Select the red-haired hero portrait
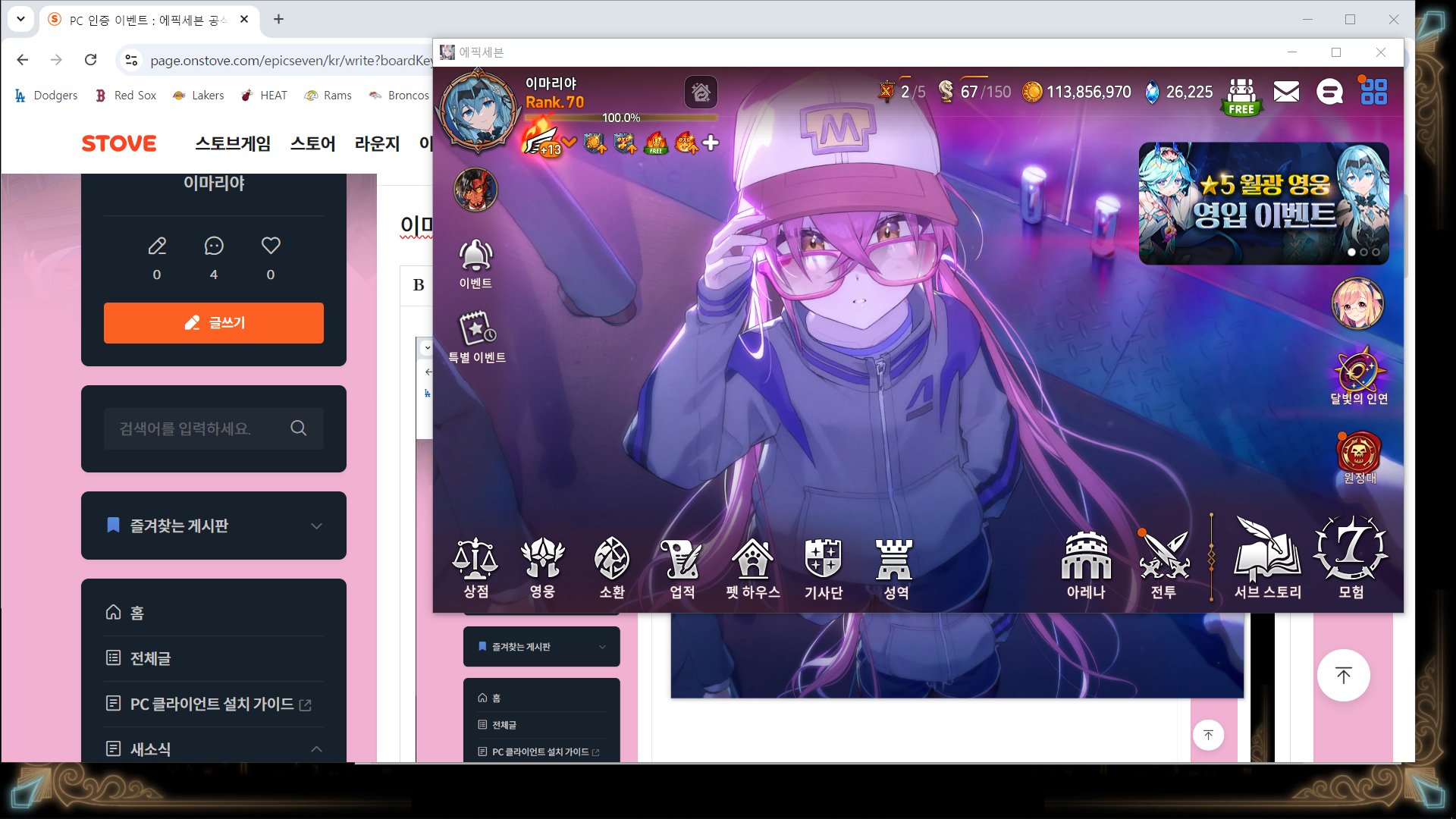Screen dimensions: 1456x819 [475, 190]
